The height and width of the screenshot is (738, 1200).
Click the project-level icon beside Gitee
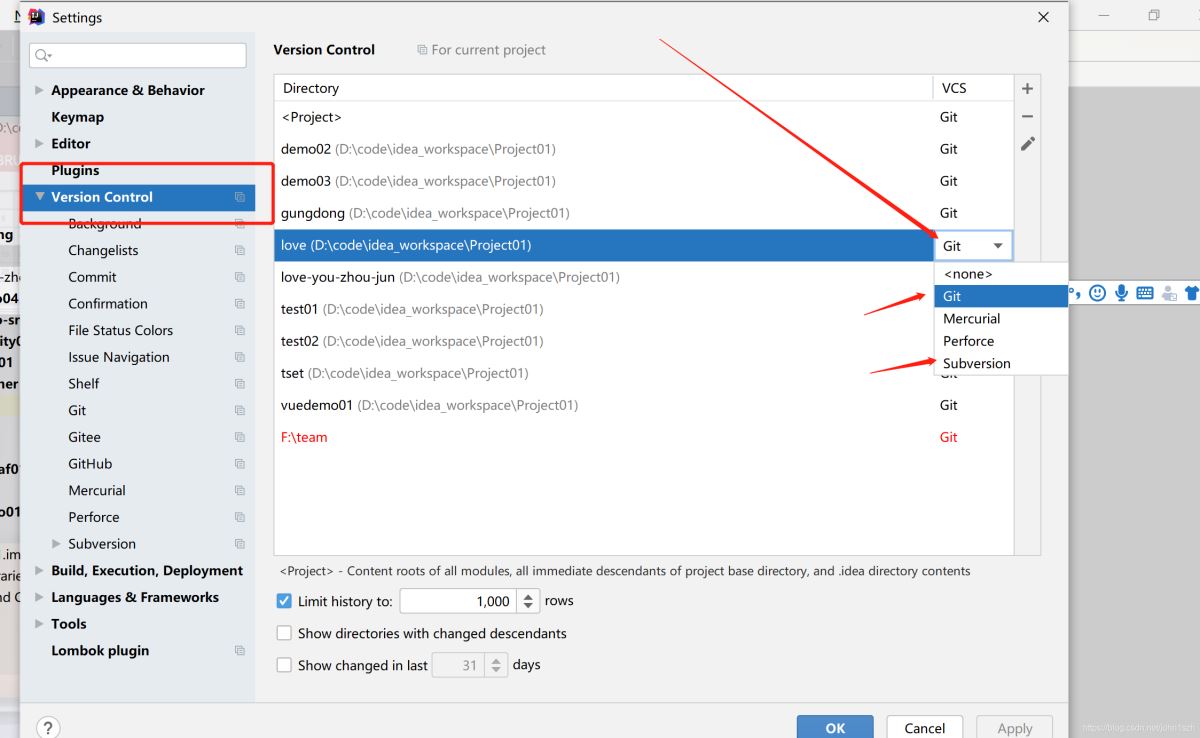pyautogui.click(x=240, y=437)
